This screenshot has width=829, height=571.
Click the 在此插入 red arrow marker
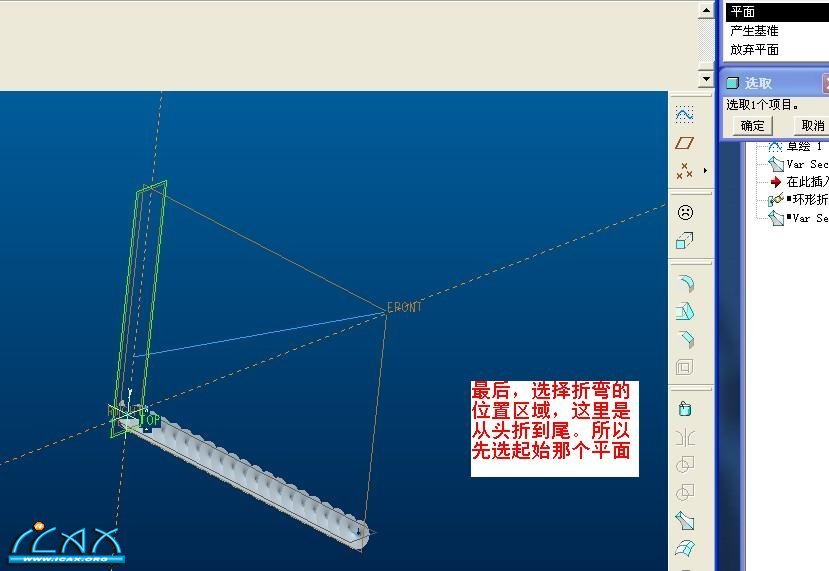pyautogui.click(x=775, y=182)
